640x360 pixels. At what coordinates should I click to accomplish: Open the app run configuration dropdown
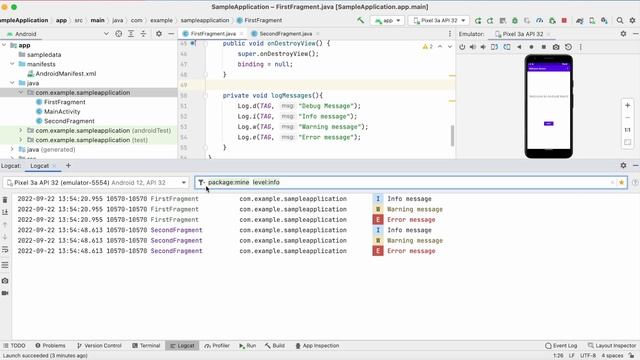tap(387, 20)
